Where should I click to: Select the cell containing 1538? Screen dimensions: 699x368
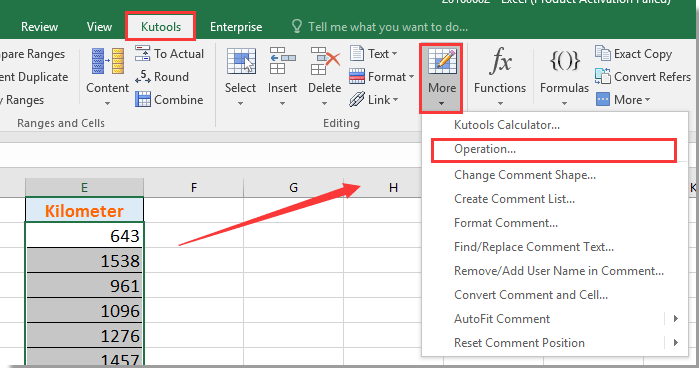coord(84,260)
